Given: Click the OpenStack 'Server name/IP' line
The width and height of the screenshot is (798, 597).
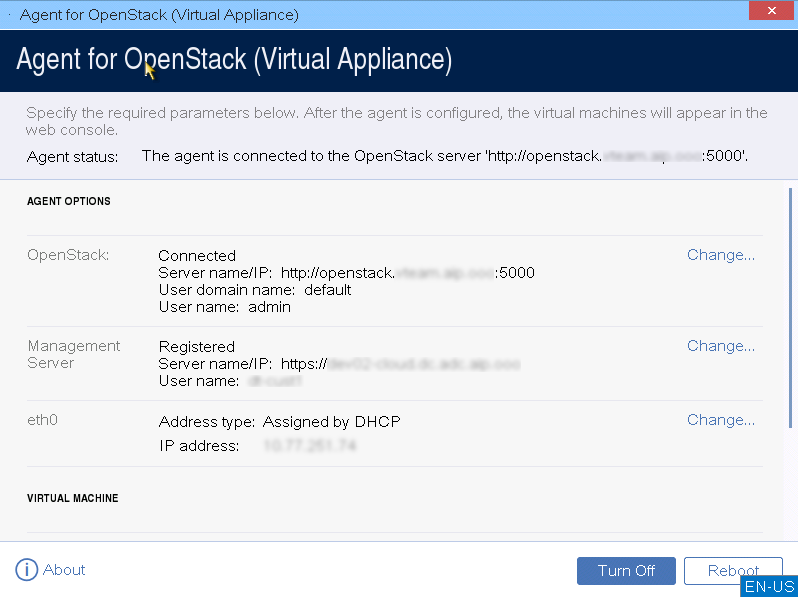Looking at the screenshot, I should click(x=346, y=273).
